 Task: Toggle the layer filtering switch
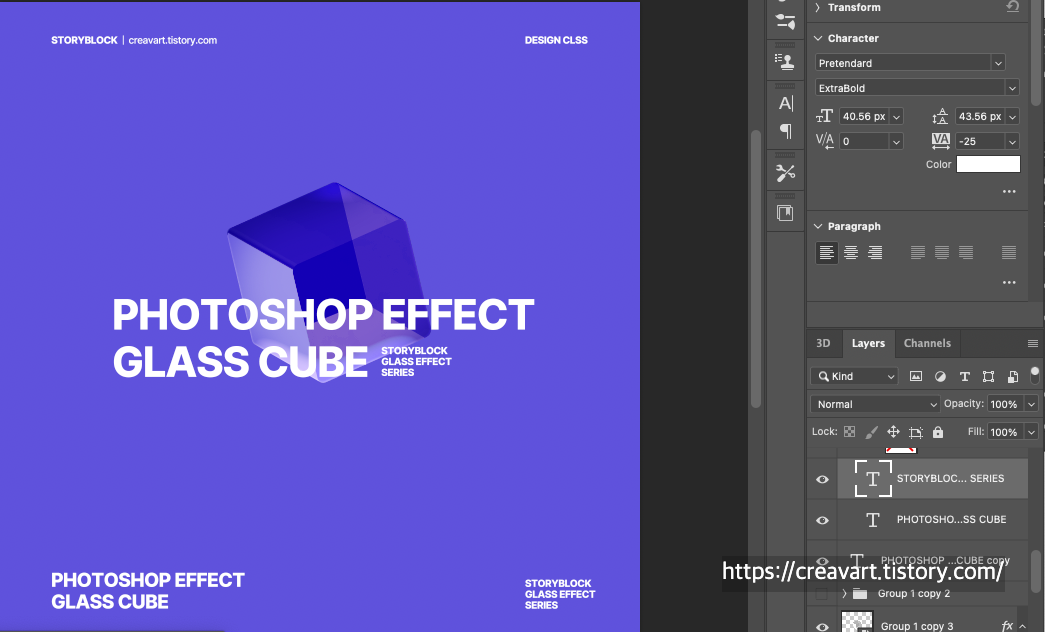[1034, 375]
